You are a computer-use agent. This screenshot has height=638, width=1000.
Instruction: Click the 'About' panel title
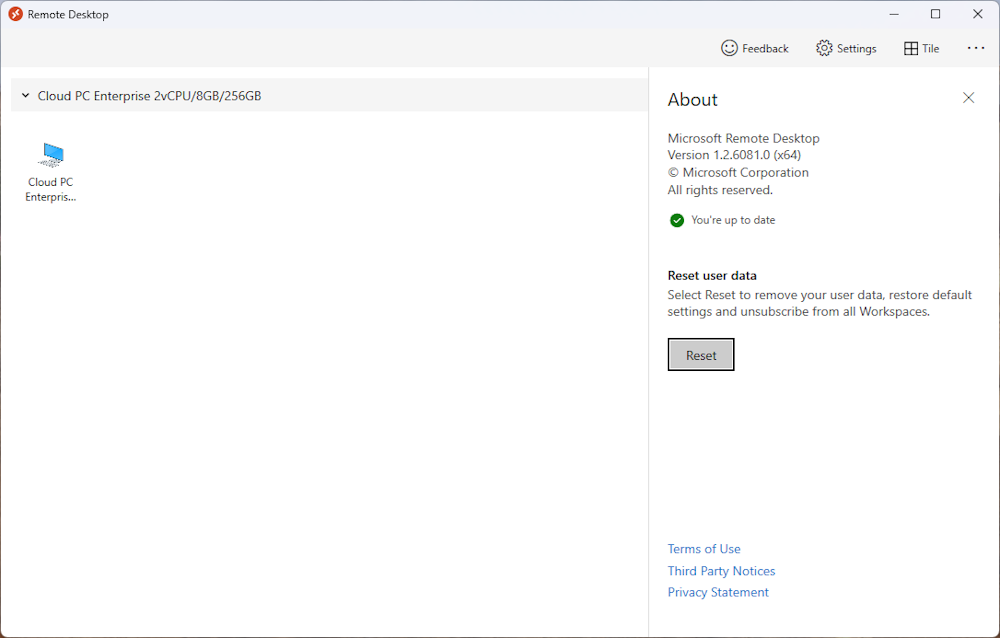pos(693,100)
